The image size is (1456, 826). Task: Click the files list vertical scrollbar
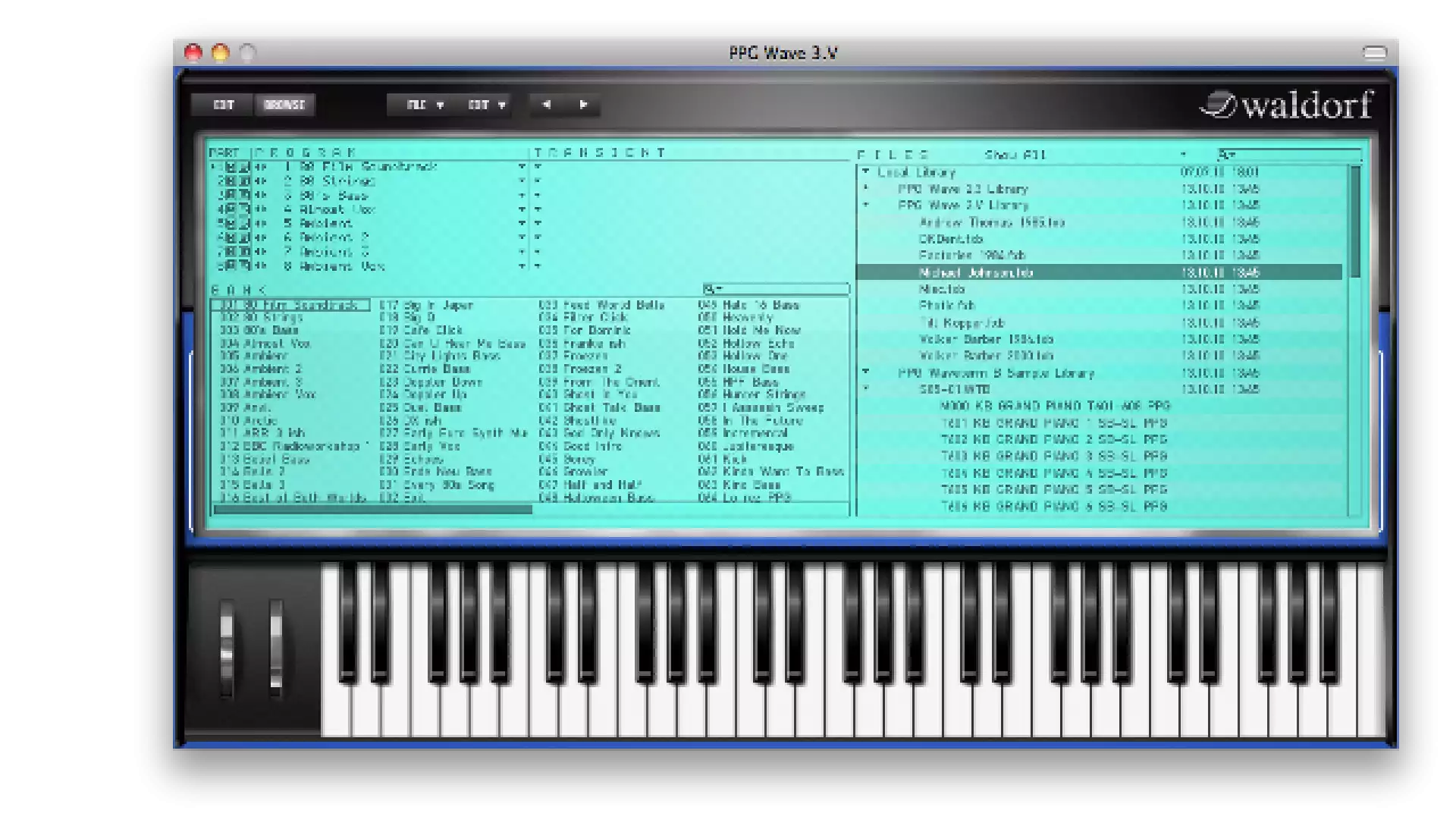click(x=1355, y=221)
